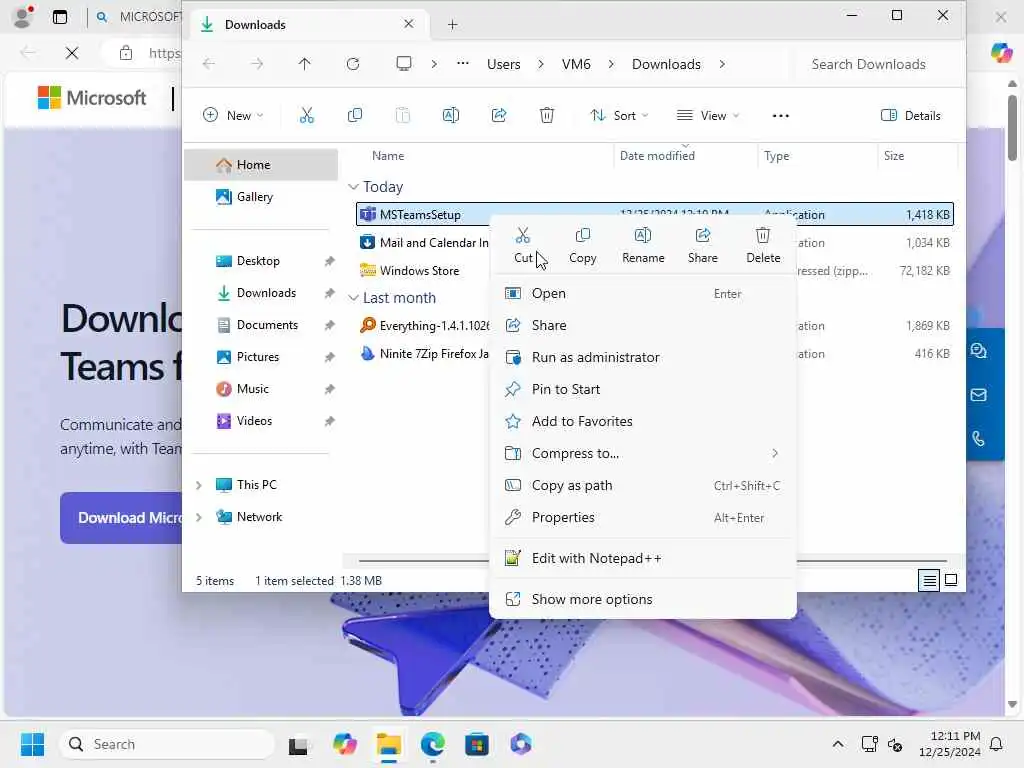
Task: Click toolbar Delete trash icon
Action: (547, 116)
